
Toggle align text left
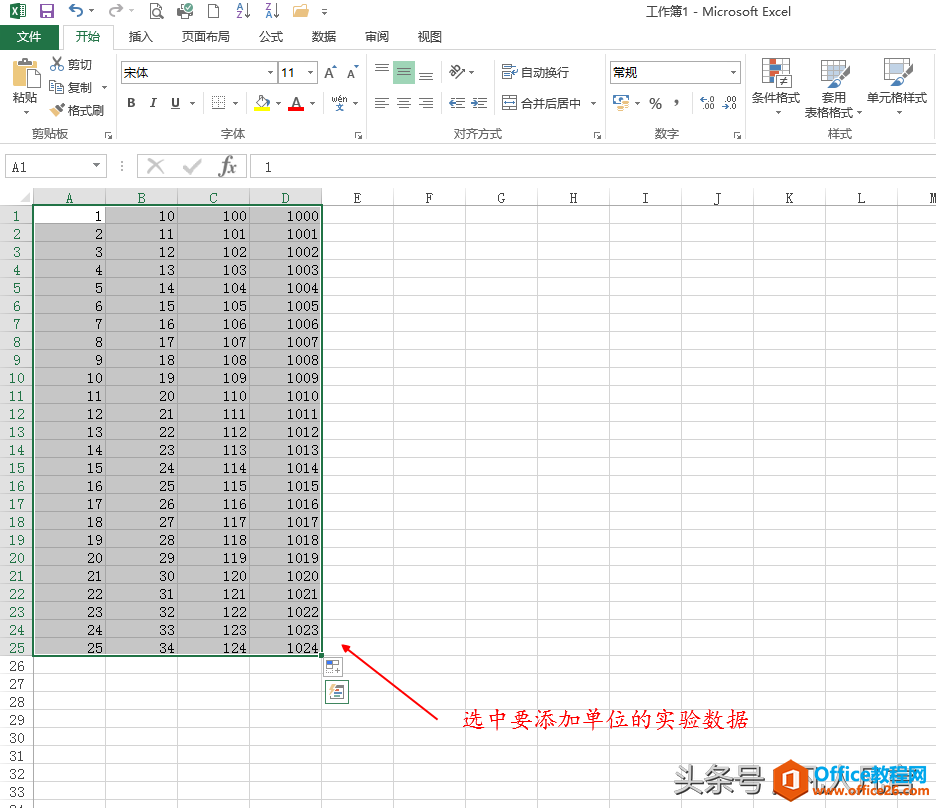[382, 103]
